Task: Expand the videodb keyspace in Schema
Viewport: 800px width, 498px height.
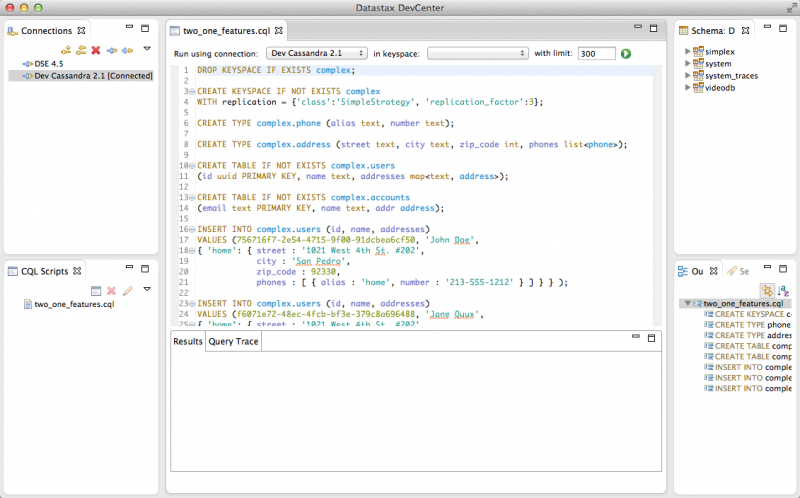Action: 687,87
